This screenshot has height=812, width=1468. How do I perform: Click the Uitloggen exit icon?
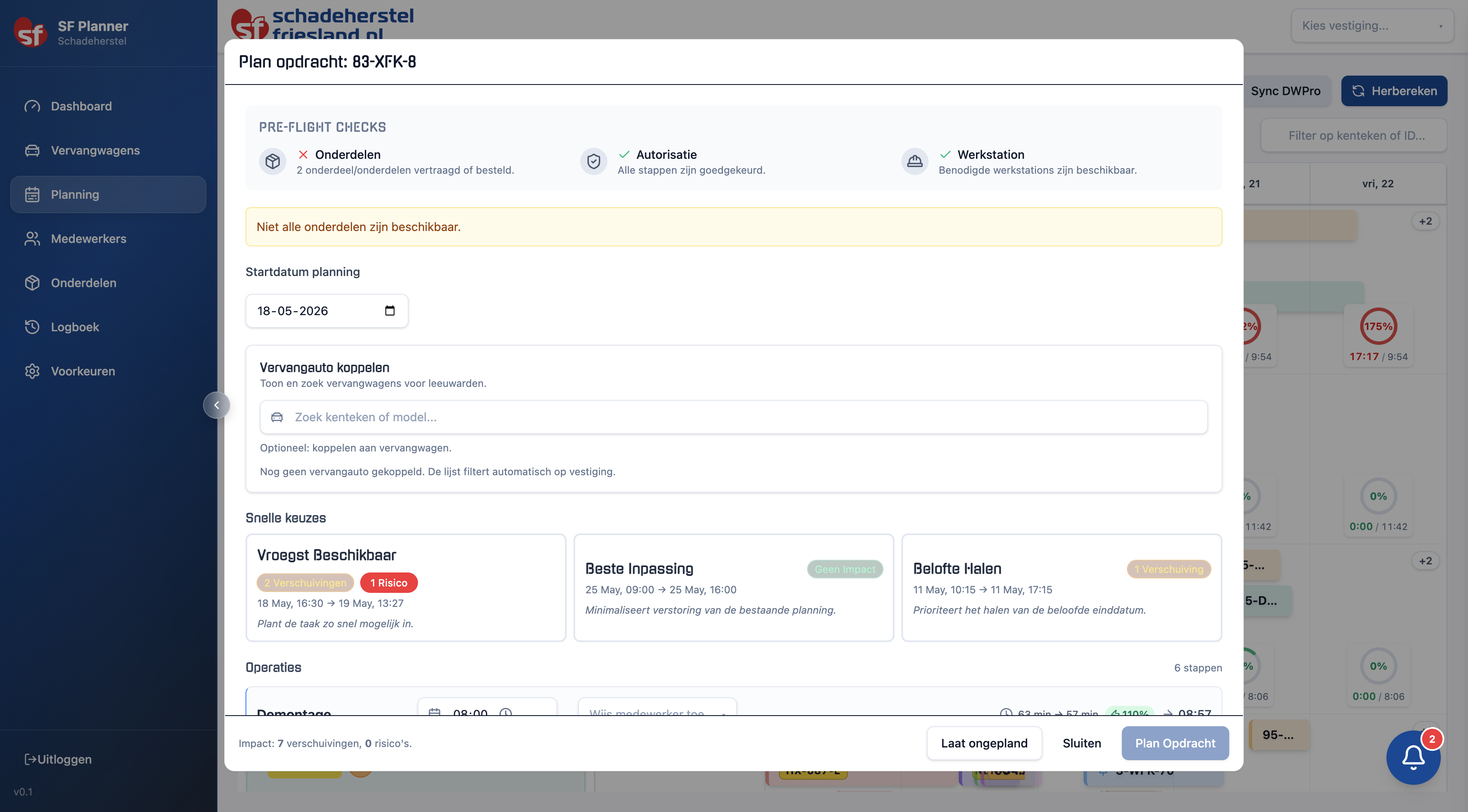click(30, 759)
